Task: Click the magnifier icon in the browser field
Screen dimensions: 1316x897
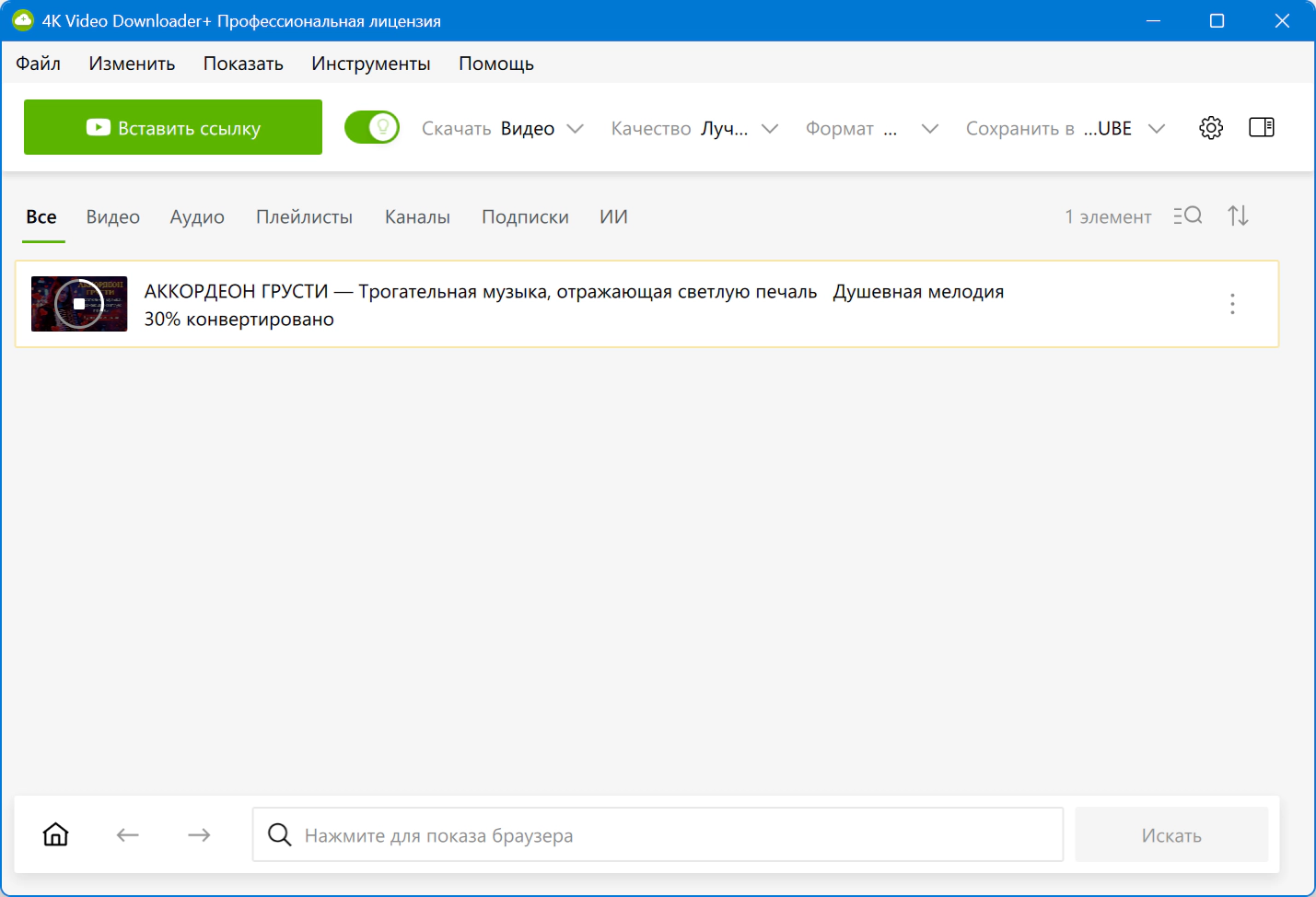Action: 280,835
